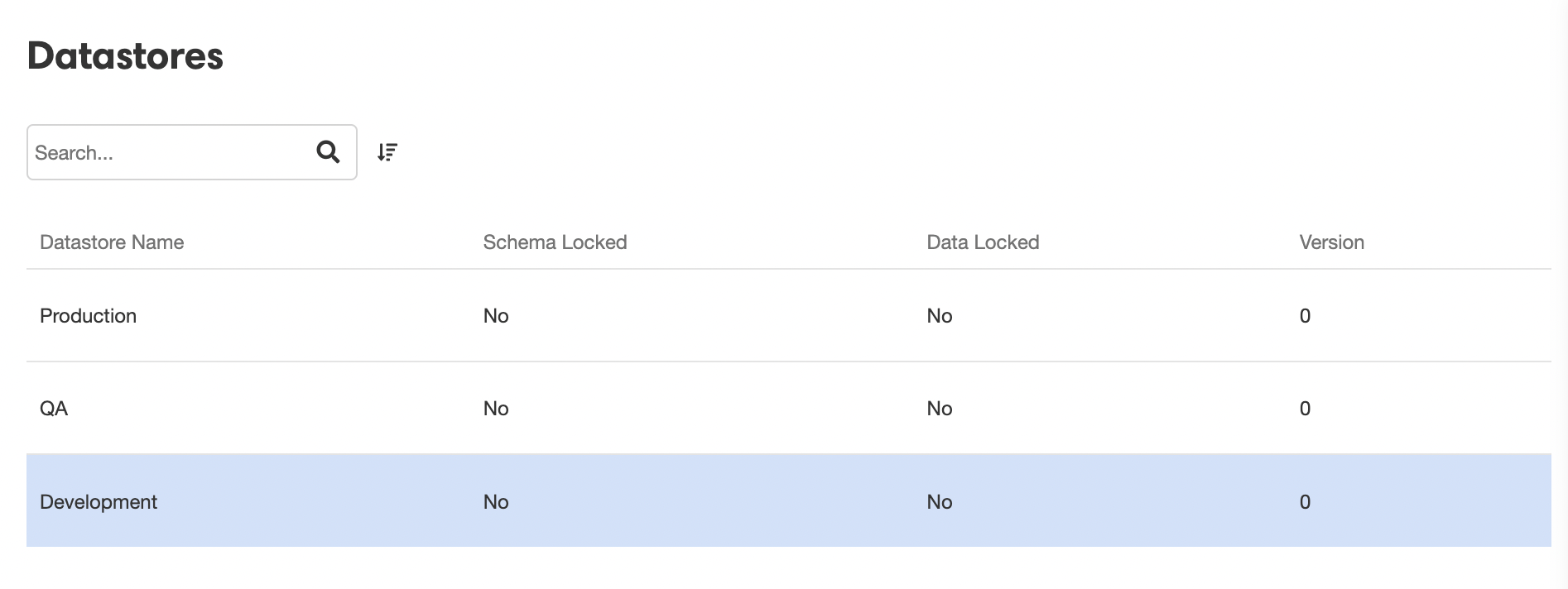Viewport: 1568px width, 589px height.
Task: Click the Data Locked column header
Action: [x=983, y=242]
